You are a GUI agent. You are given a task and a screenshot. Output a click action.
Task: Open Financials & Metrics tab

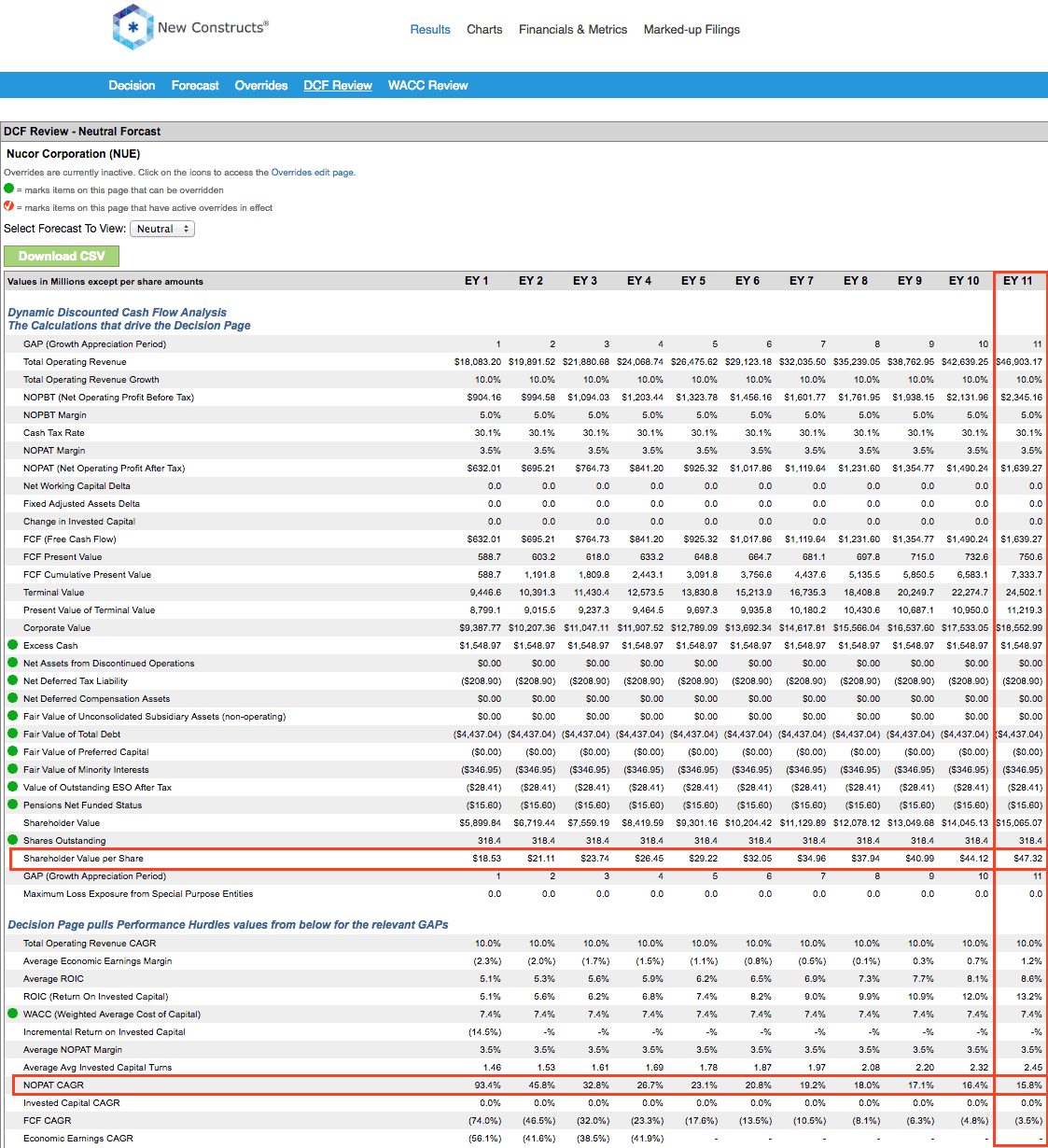tap(573, 30)
